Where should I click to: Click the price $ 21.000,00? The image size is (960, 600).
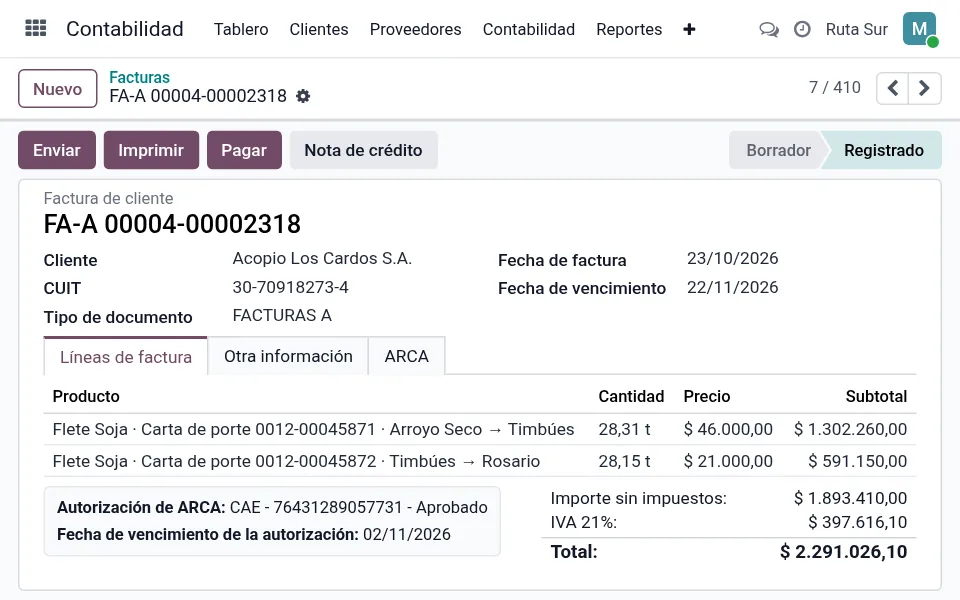(x=728, y=461)
